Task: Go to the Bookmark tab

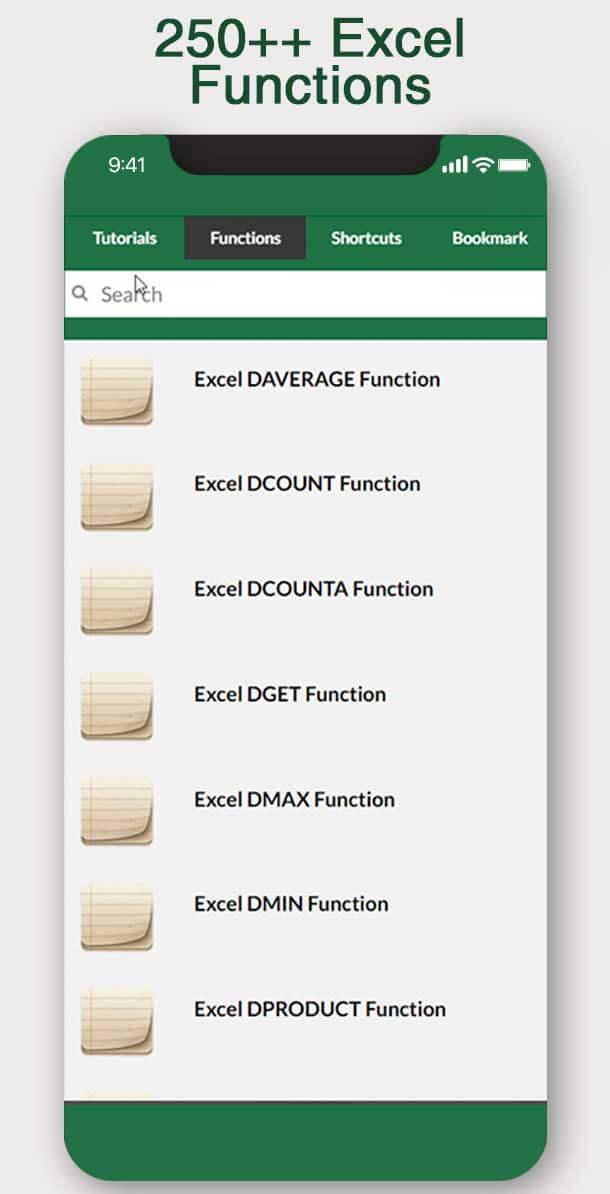Action: tap(490, 238)
